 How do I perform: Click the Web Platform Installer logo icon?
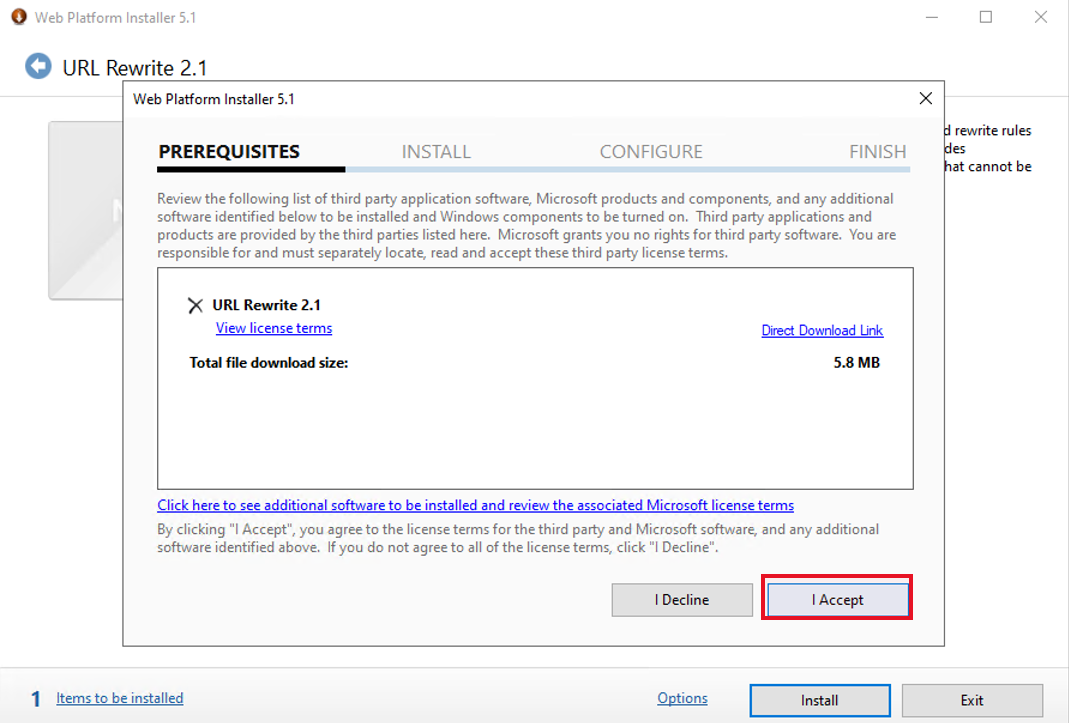[x=18, y=17]
